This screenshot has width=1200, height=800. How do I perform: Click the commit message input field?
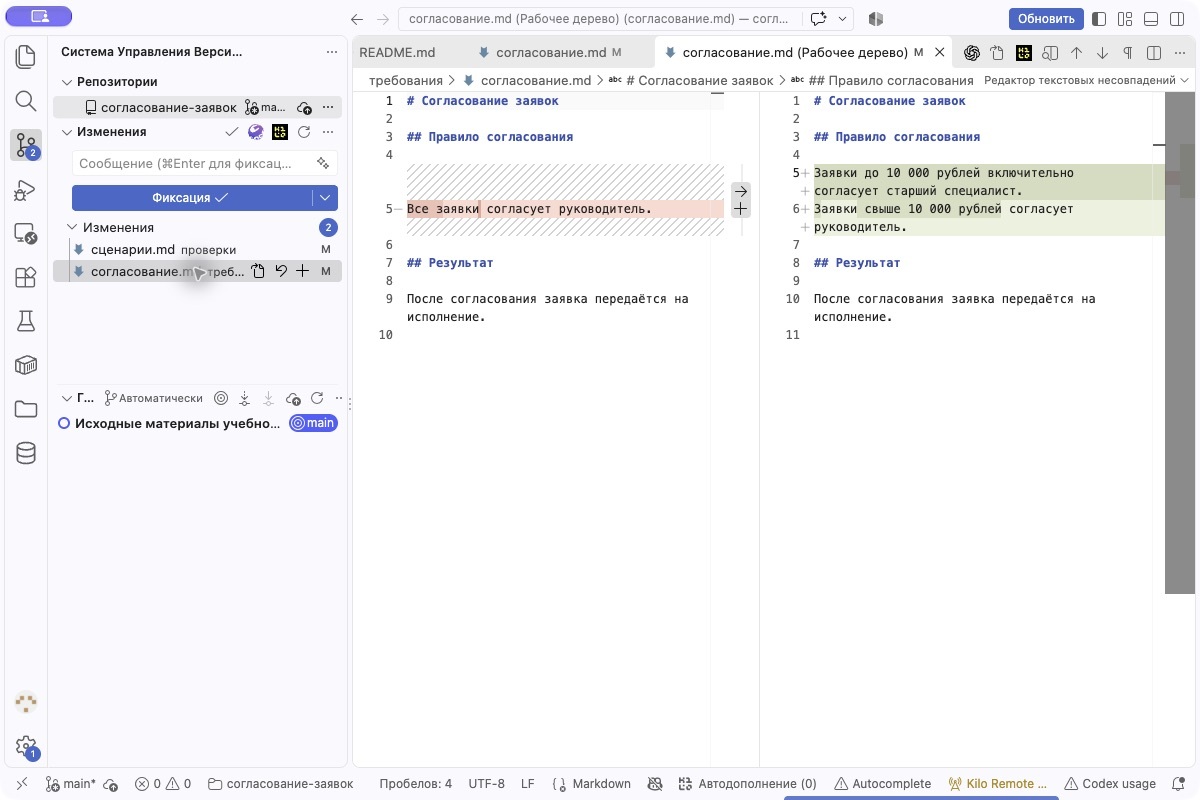[x=205, y=163]
